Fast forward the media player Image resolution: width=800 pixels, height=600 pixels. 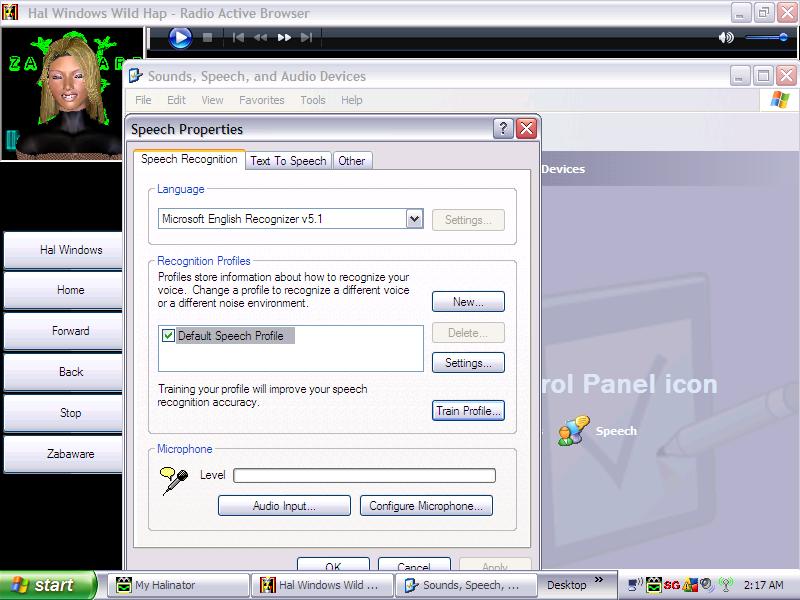click(x=284, y=37)
